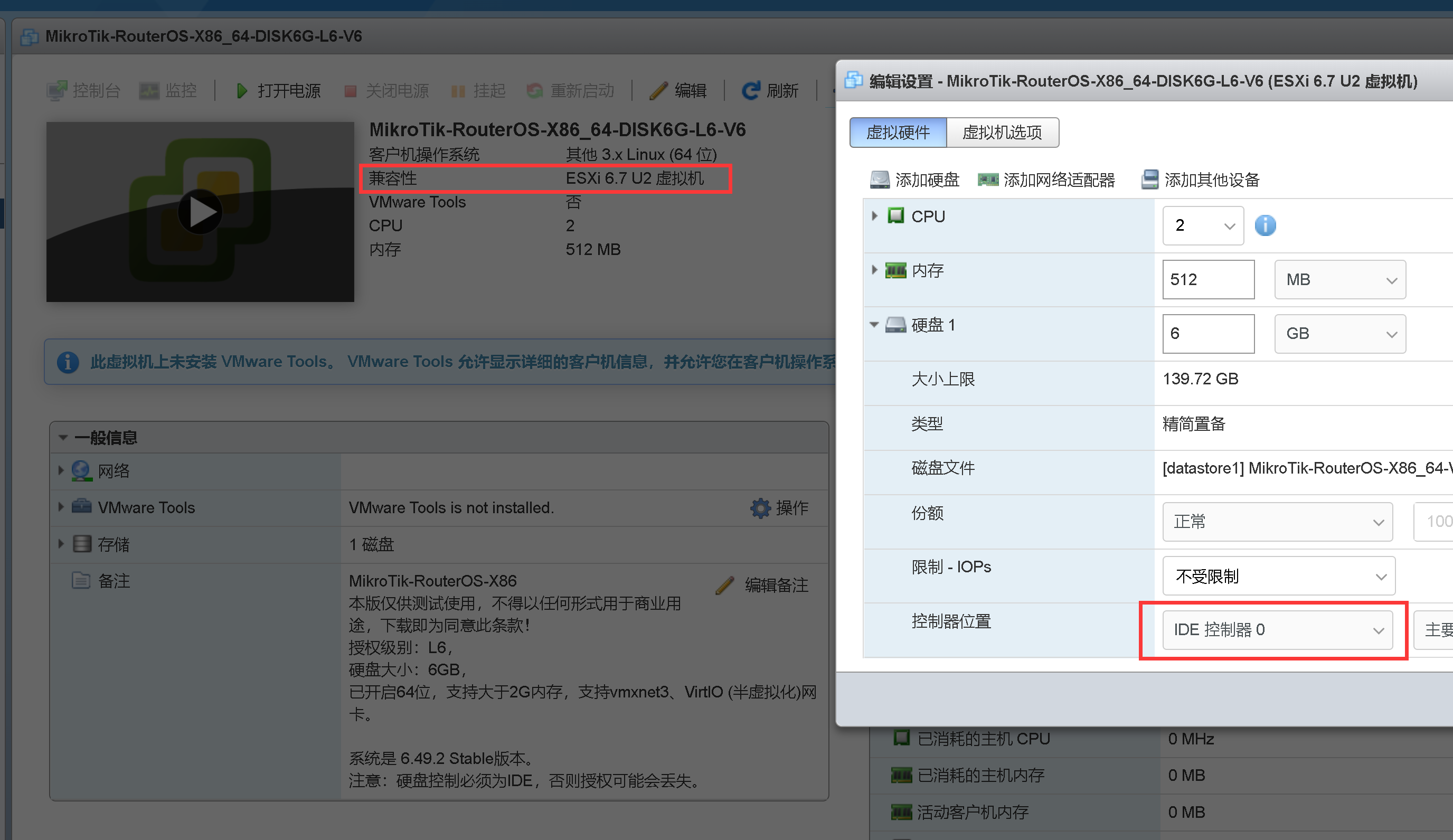The image size is (1453, 840).
Task: Click the pencil 编辑 edit button
Action: (677, 90)
